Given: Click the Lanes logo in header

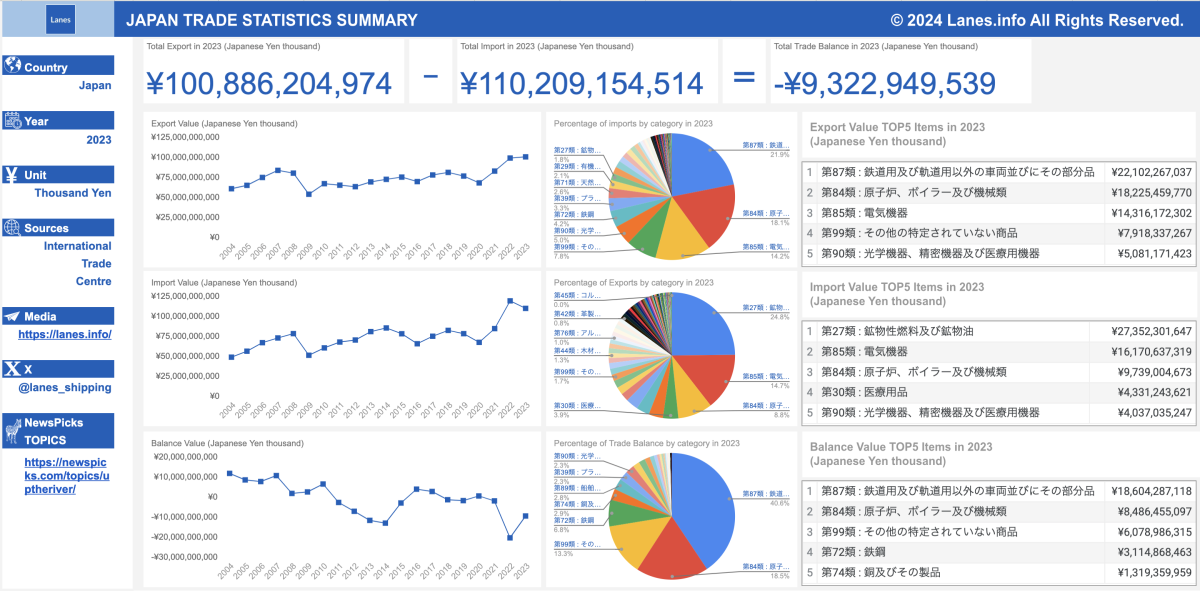Looking at the screenshot, I should (61, 19).
